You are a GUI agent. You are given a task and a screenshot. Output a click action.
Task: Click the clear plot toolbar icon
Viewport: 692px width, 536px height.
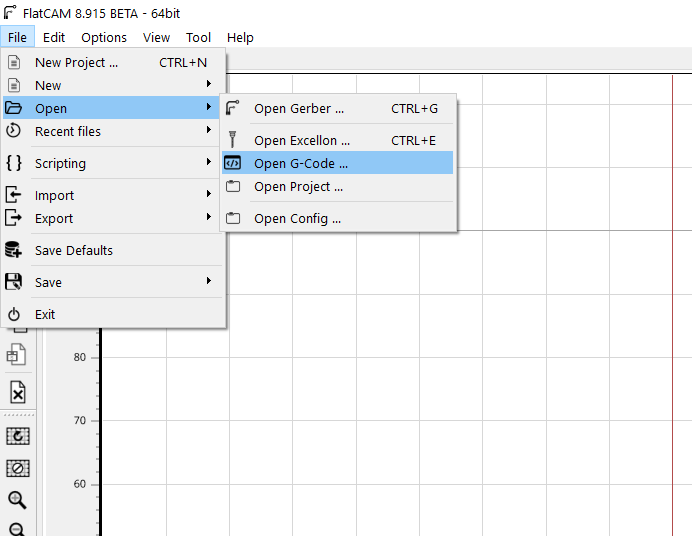(18, 468)
